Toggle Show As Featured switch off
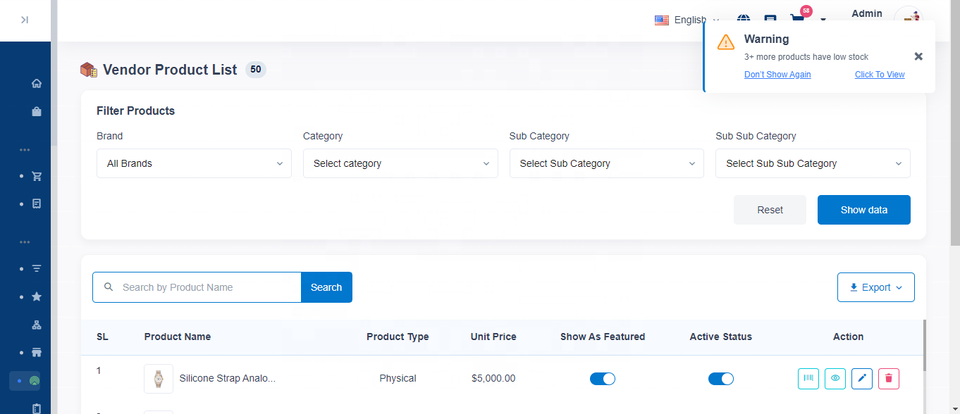This screenshot has height=414, width=960. (602, 379)
